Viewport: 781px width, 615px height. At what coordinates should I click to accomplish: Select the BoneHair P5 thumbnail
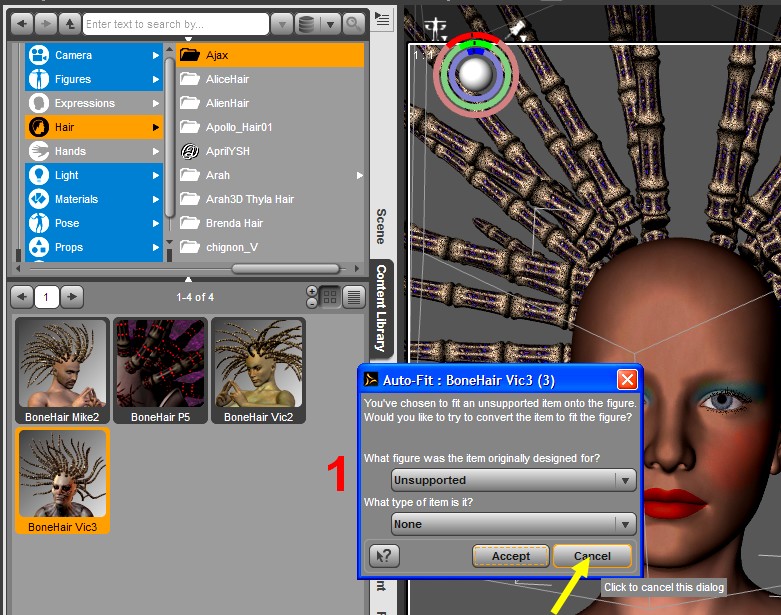click(x=160, y=371)
